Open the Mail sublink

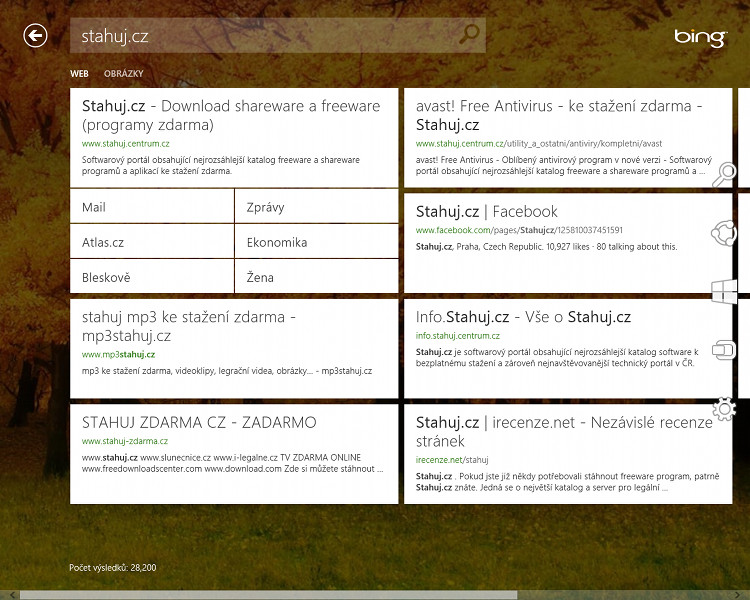[x=152, y=206]
